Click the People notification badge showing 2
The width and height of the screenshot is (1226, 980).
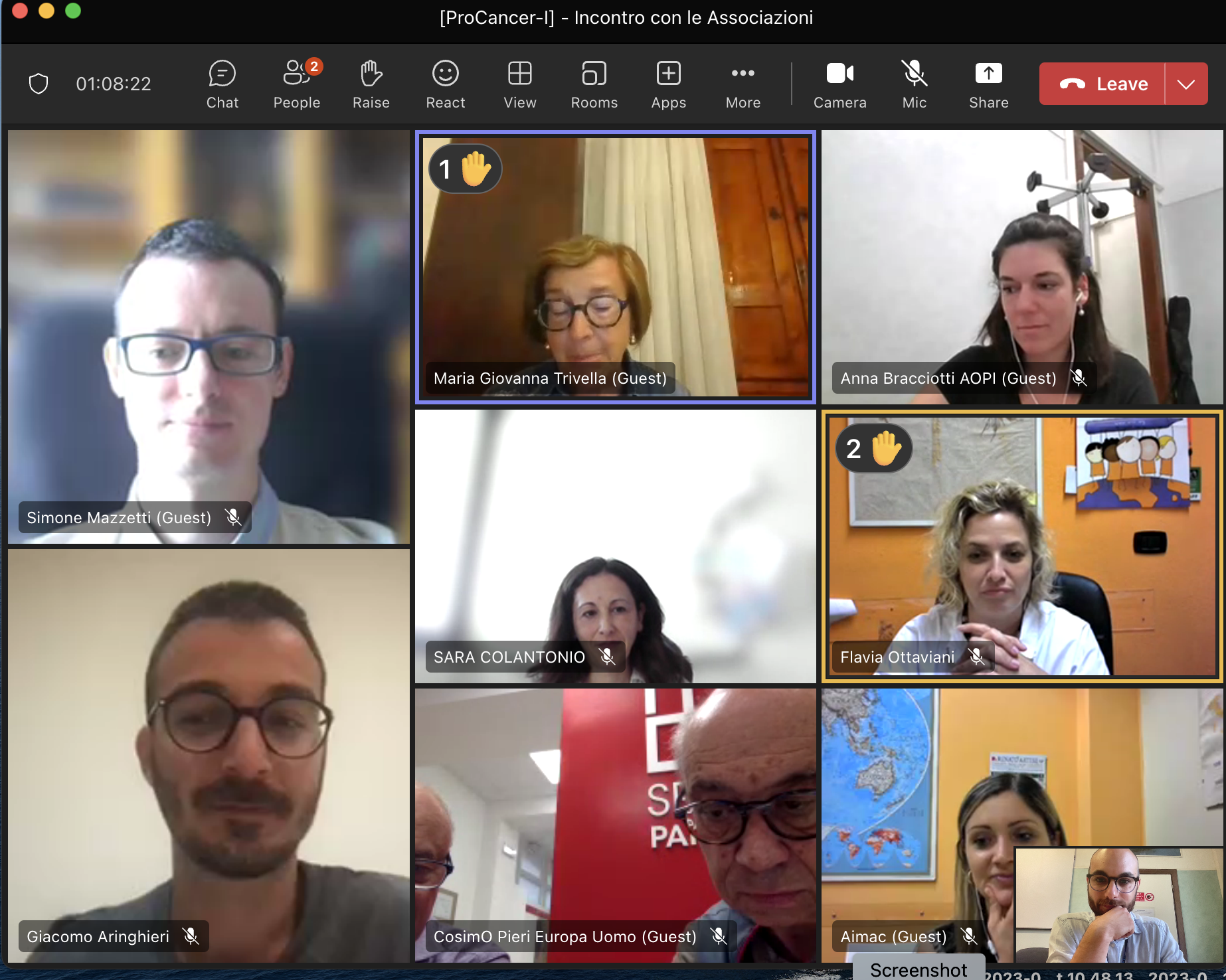point(314,66)
